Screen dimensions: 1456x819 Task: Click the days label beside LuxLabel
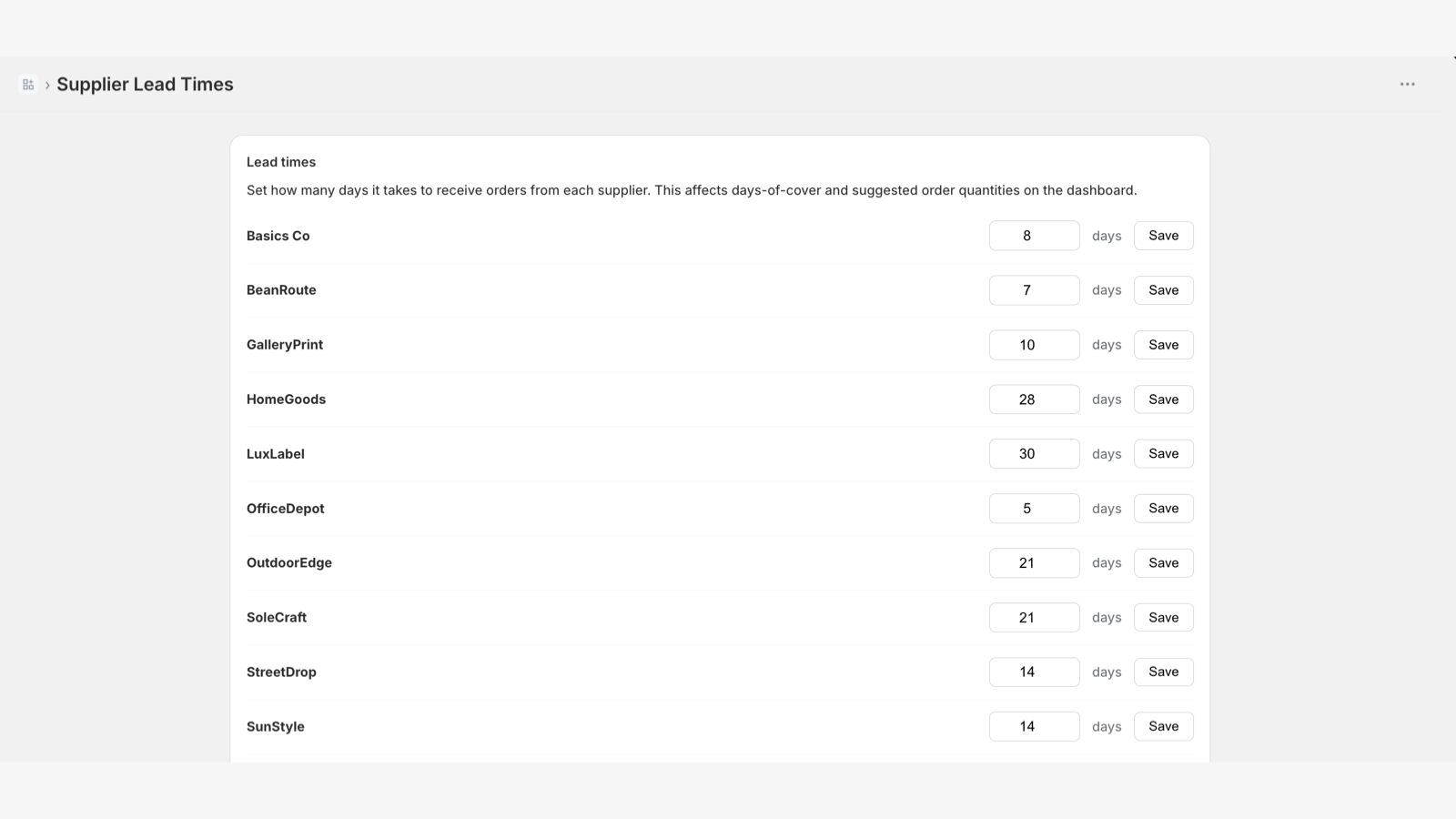pyautogui.click(x=1107, y=454)
